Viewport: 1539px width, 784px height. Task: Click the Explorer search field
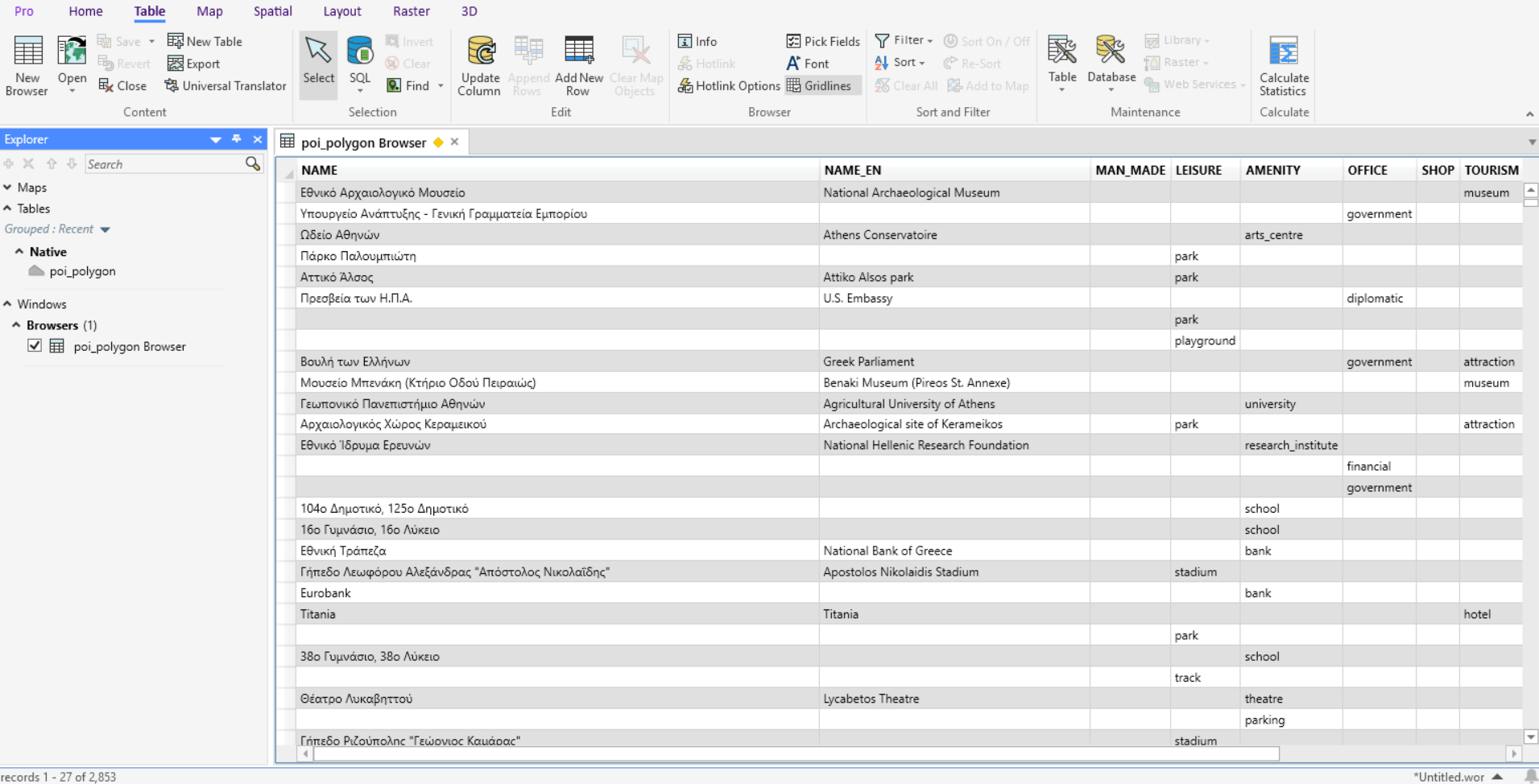click(x=163, y=164)
